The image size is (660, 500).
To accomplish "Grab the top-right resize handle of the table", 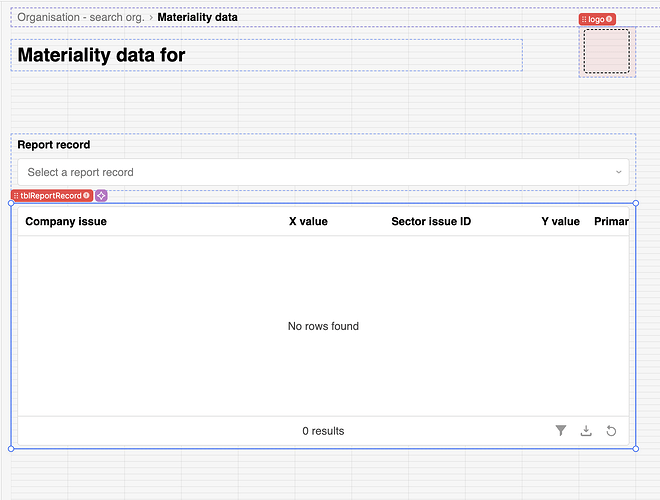I will [636, 203].
